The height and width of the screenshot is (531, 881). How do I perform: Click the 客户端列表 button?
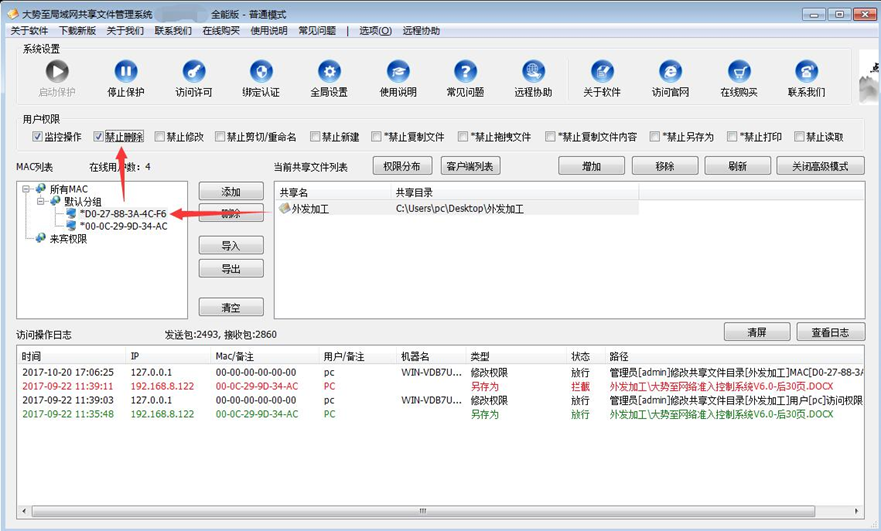[470, 166]
